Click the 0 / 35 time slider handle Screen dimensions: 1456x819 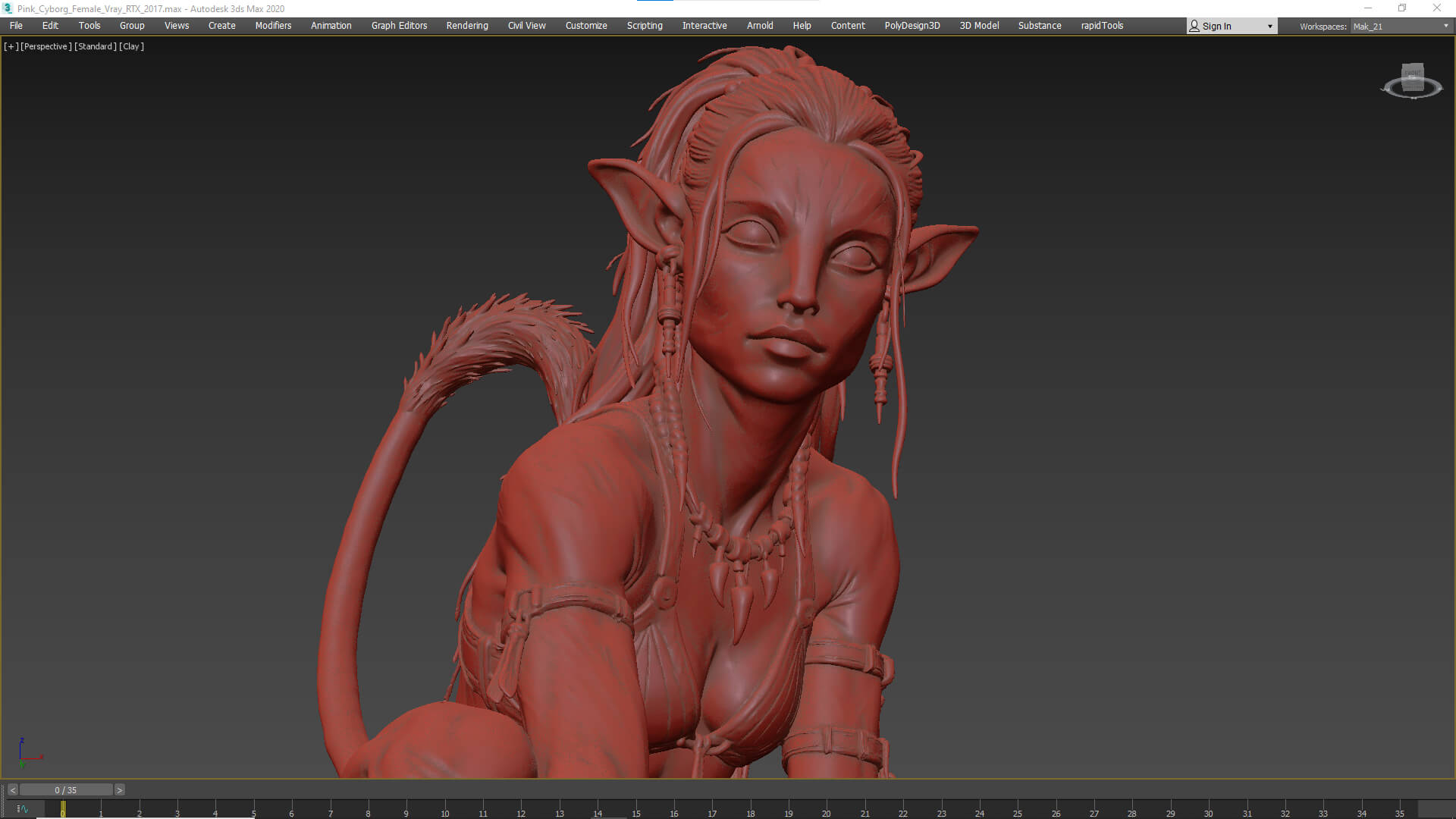pyautogui.click(x=66, y=790)
